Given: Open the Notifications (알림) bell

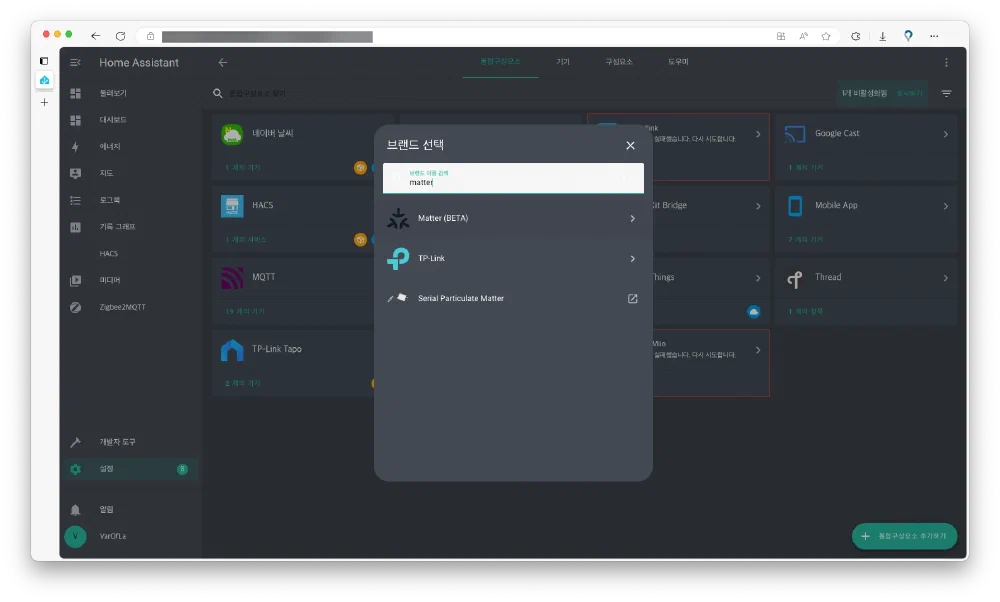Looking at the screenshot, I should click(75, 509).
